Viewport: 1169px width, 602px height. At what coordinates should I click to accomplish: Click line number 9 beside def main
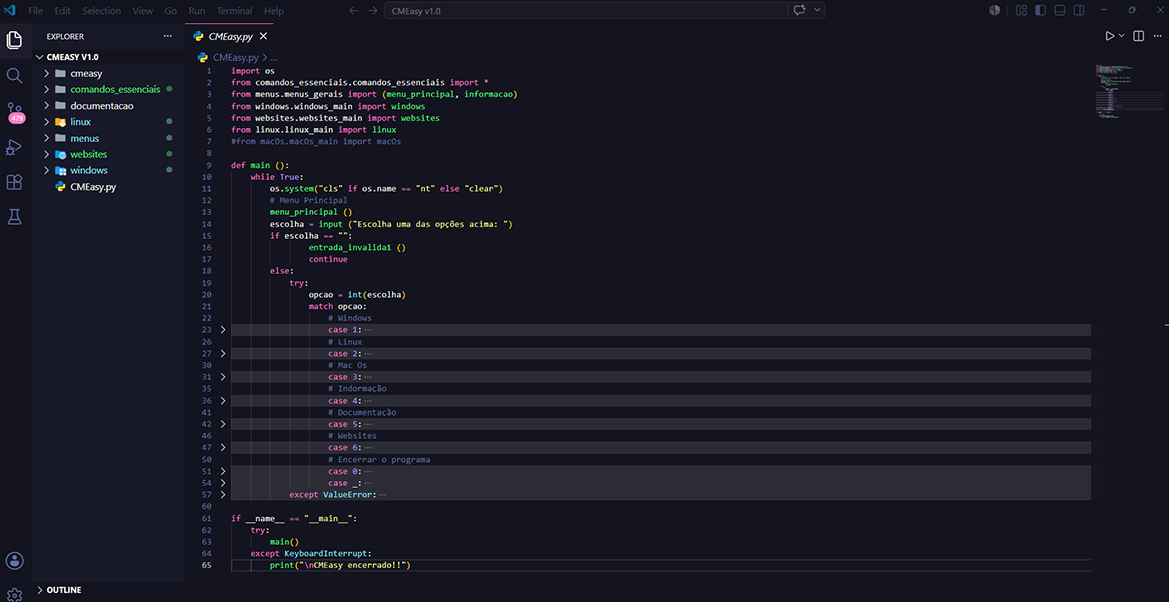[x=209, y=165]
